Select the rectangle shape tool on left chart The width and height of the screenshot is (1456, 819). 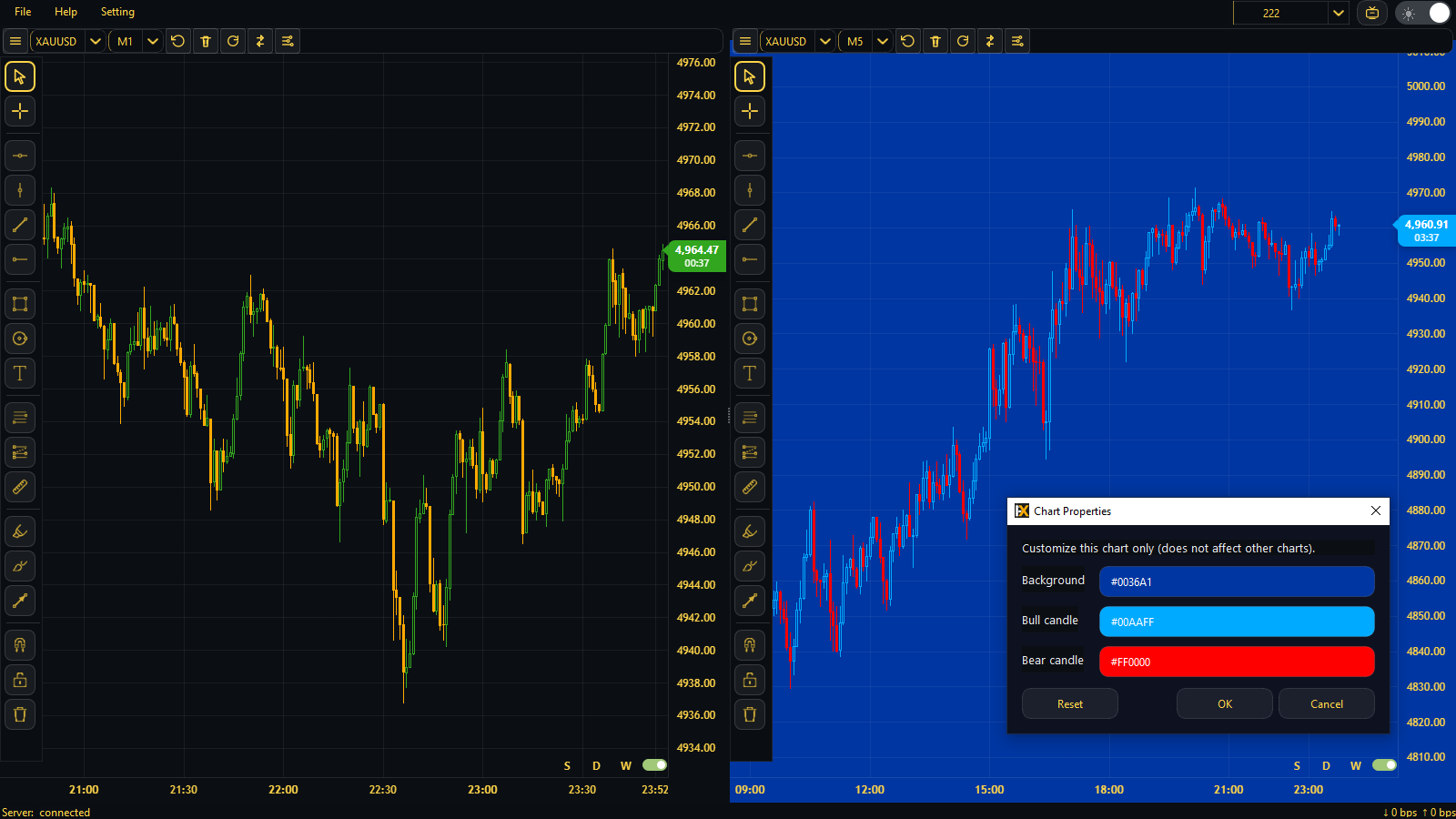point(20,304)
